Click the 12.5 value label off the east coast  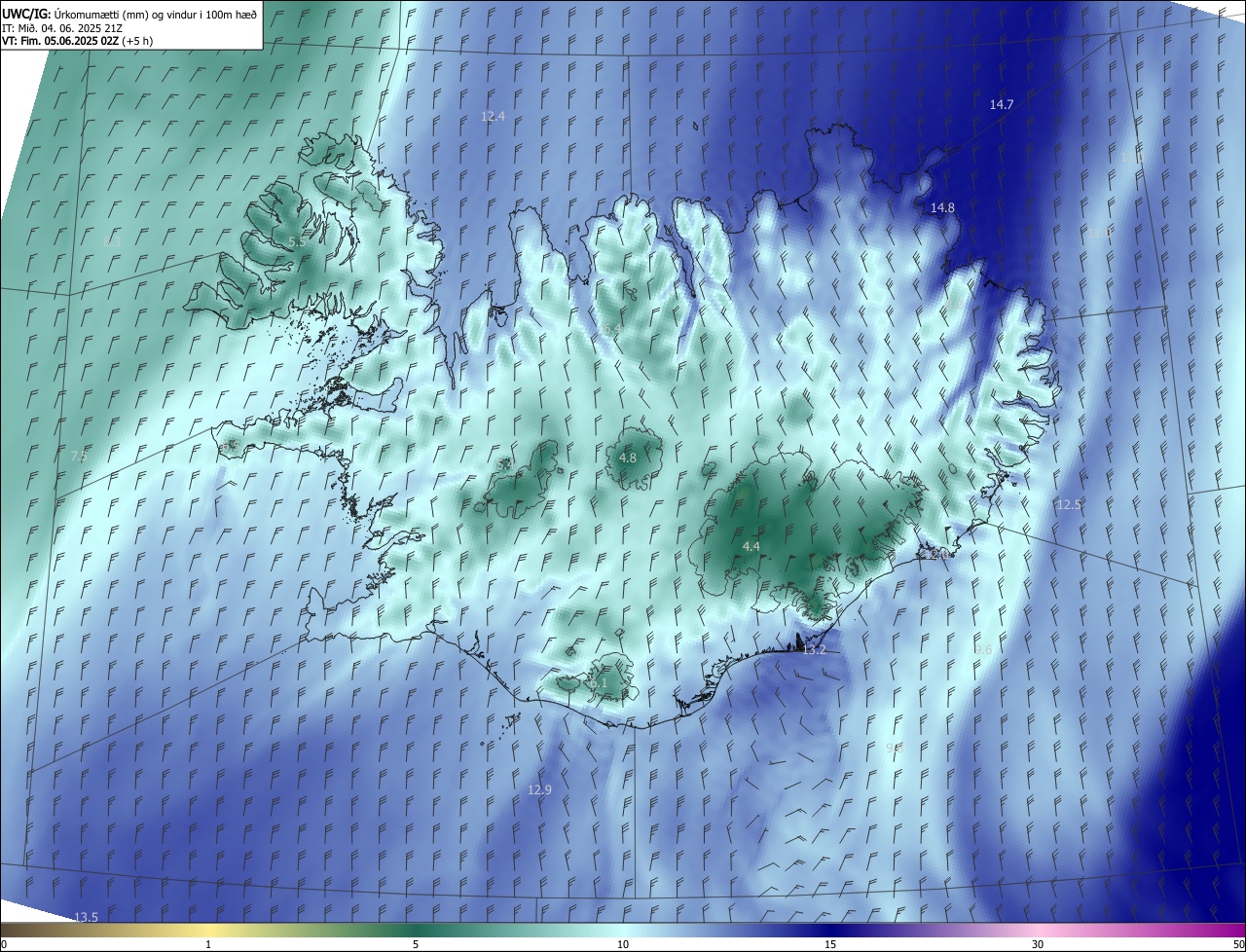[1069, 504]
